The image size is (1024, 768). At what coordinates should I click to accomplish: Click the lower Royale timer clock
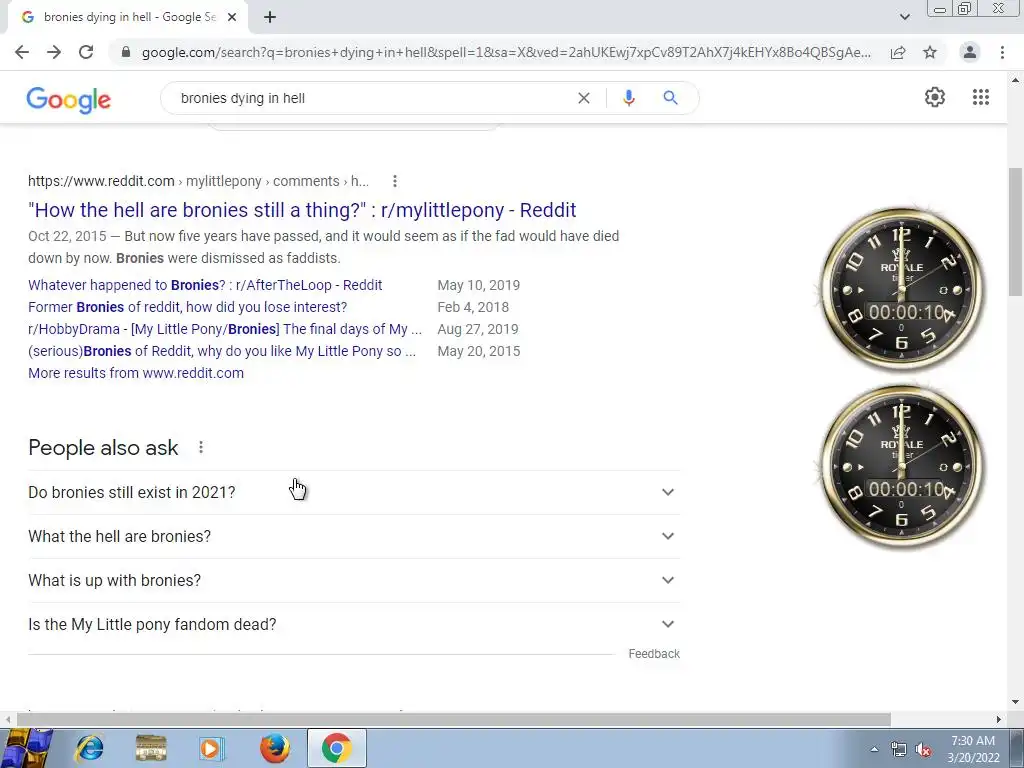click(x=902, y=467)
